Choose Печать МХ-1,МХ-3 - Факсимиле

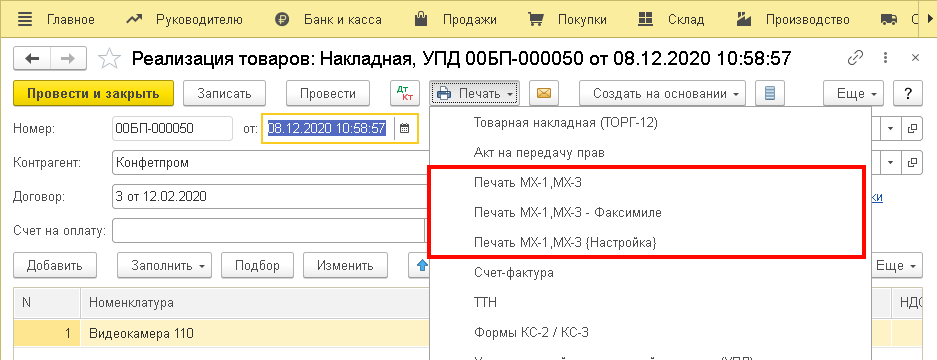coord(567,212)
